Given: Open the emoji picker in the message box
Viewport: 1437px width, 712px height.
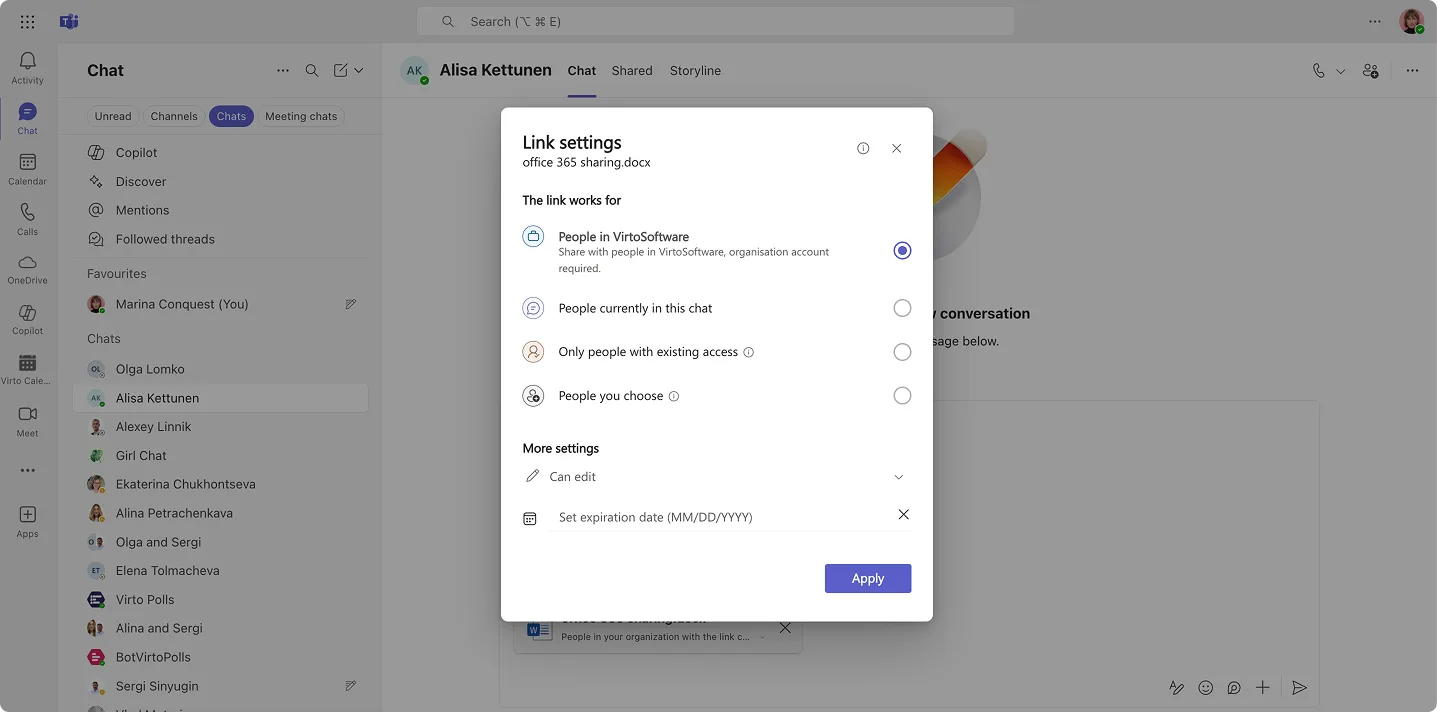Looking at the screenshot, I should [1205, 687].
